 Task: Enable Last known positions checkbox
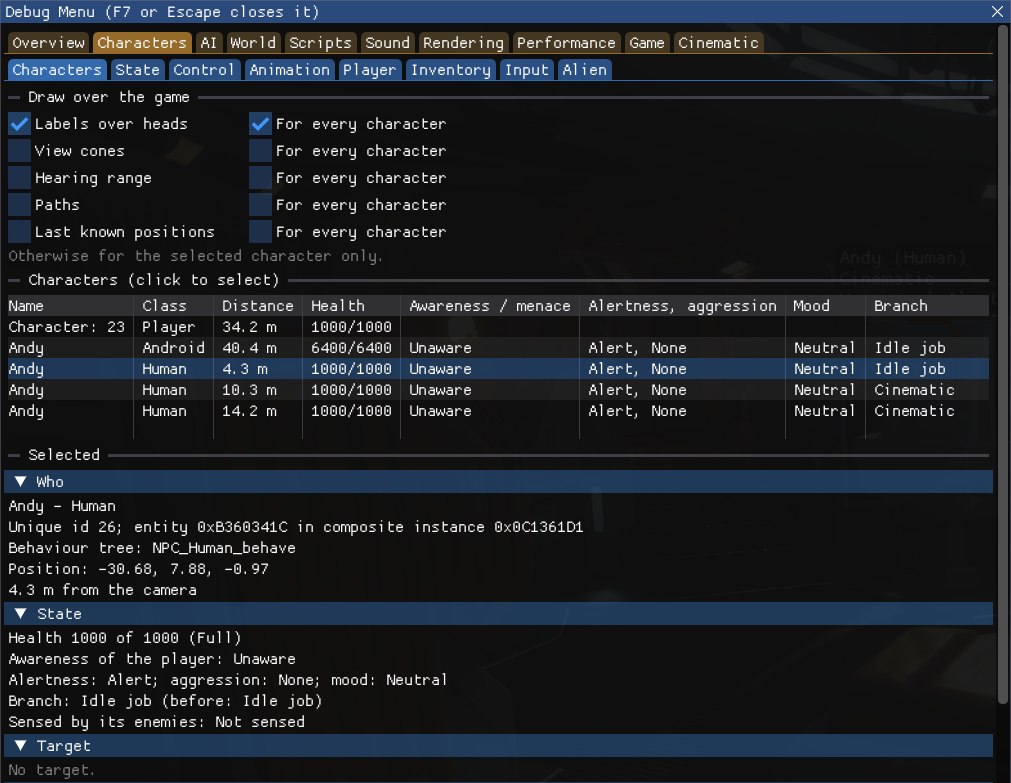click(x=19, y=232)
